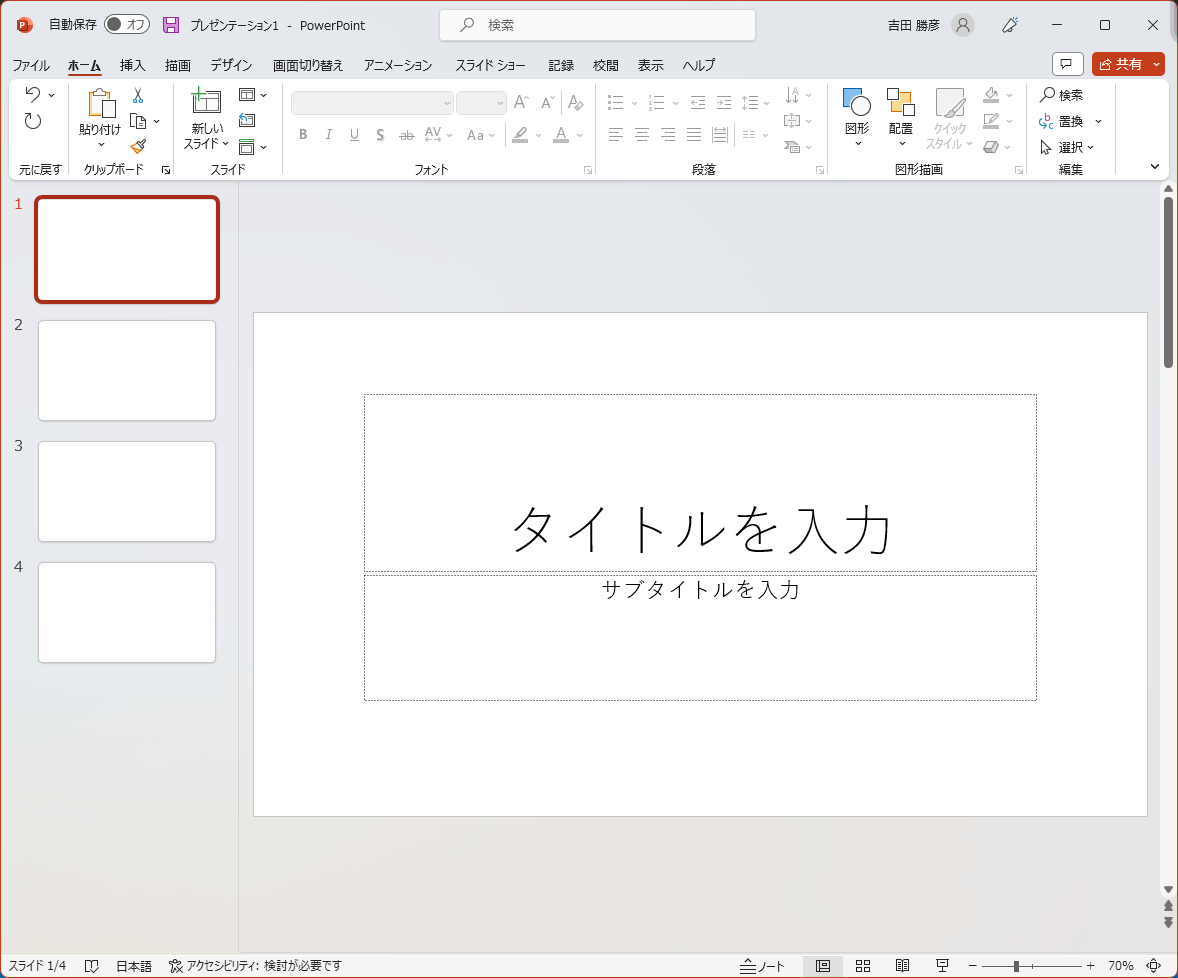The image size is (1178, 978).
Task: Open the 図形 shapes gallery
Action: click(x=857, y=103)
